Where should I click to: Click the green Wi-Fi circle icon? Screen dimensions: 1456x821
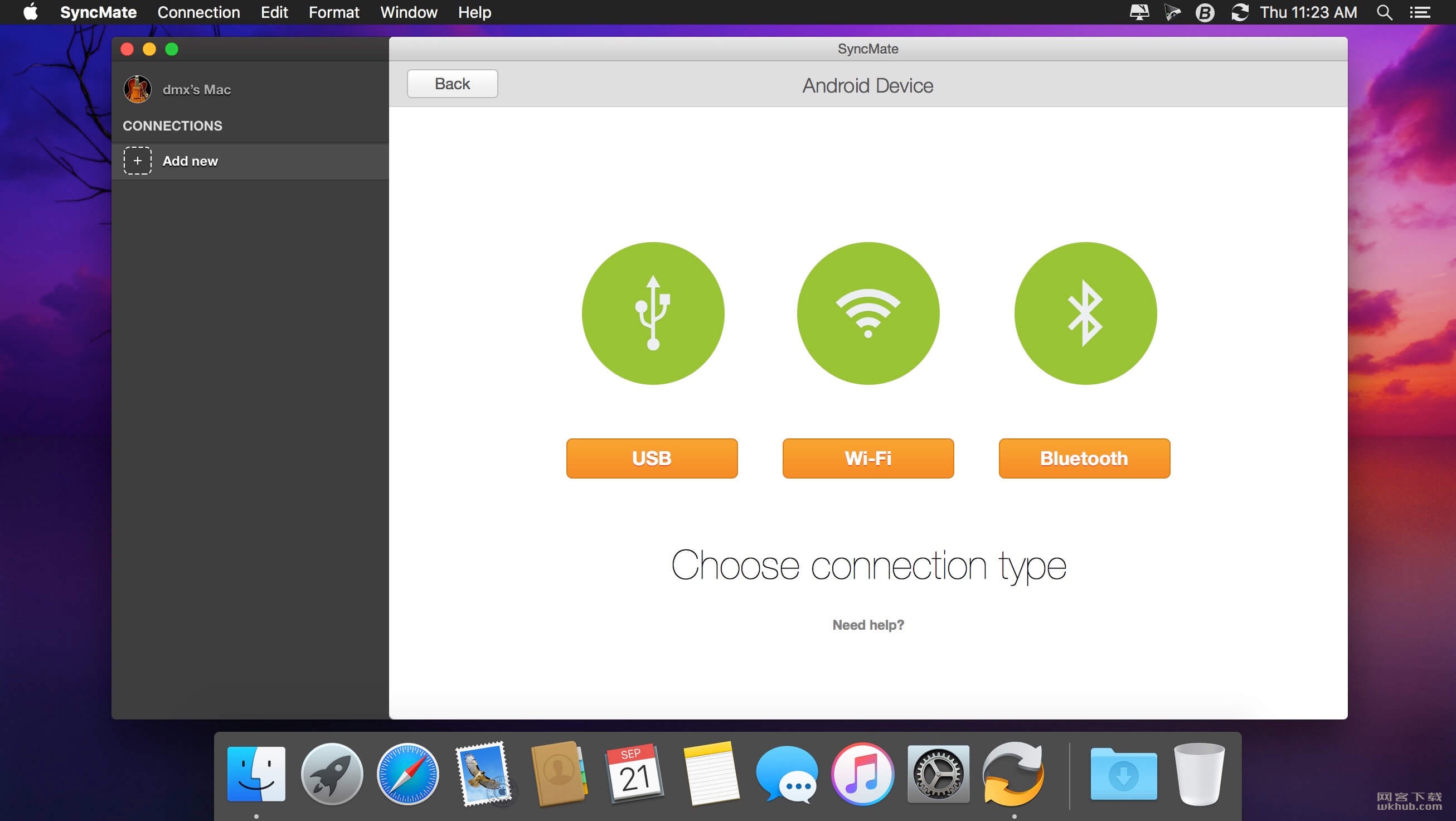(x=868, y=313)
